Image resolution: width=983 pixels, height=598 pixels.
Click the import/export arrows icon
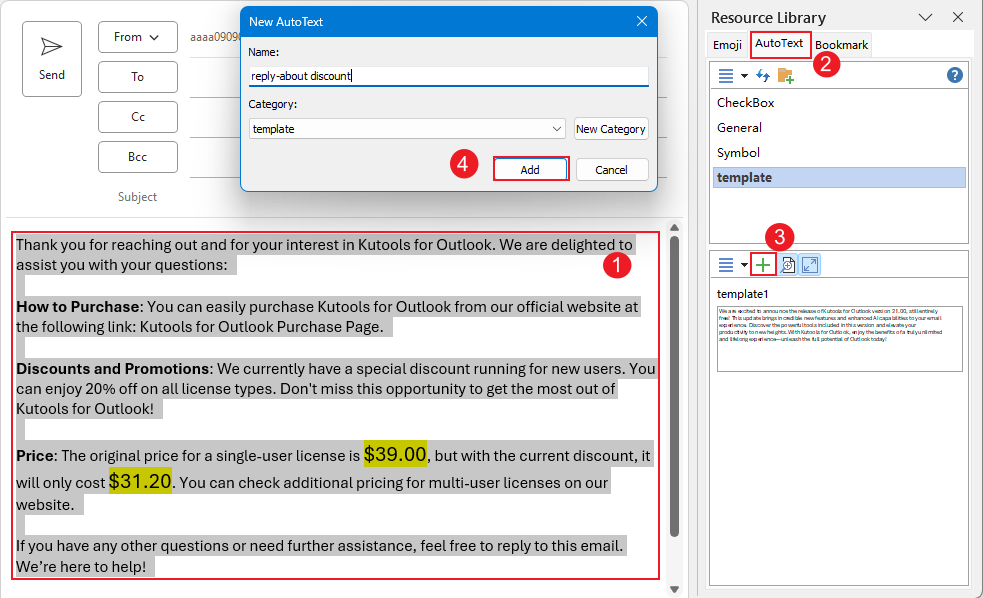(763, 76)
